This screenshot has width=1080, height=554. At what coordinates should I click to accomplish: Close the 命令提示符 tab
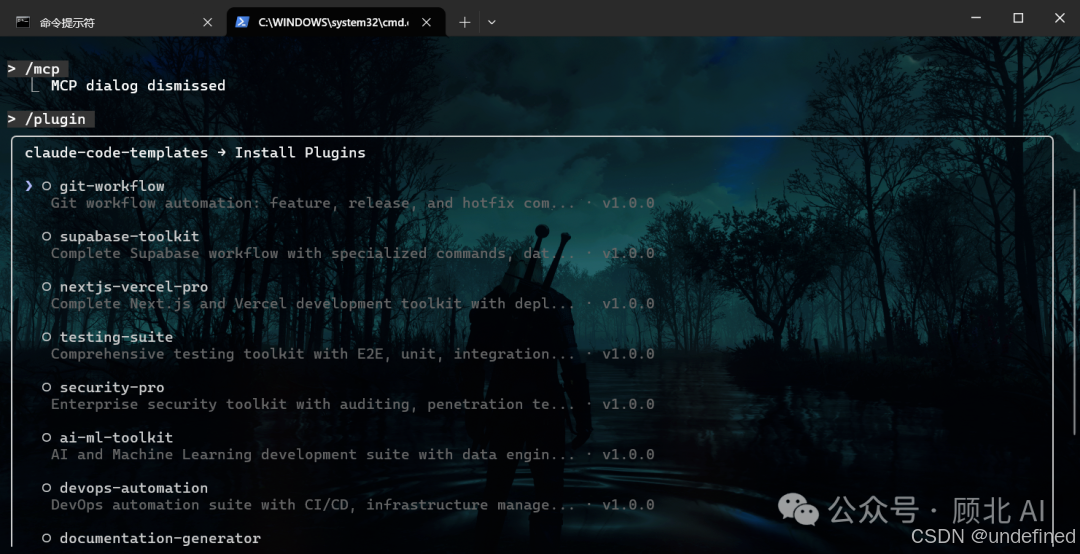207,22
